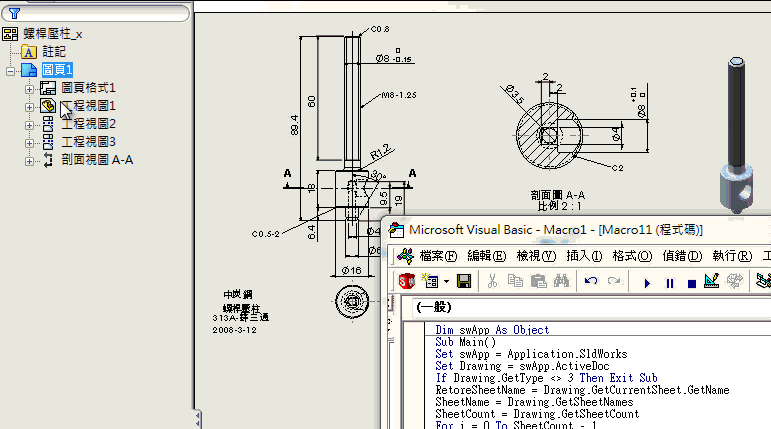This screenshot has height=429, width=771.
Task: Open the 執行(R) menu in Visual Basic
Action: coord(732,256)
